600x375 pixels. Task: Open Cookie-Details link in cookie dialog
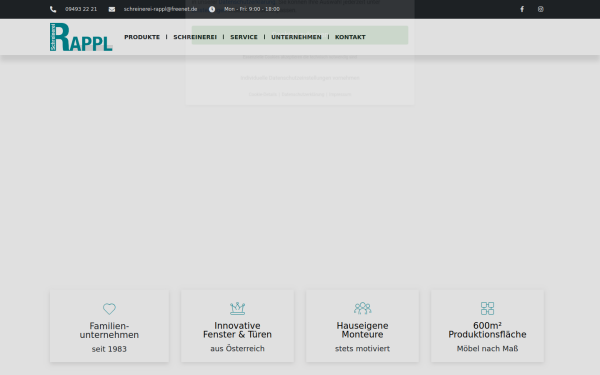pyautogui.click(x=262, y=95)
